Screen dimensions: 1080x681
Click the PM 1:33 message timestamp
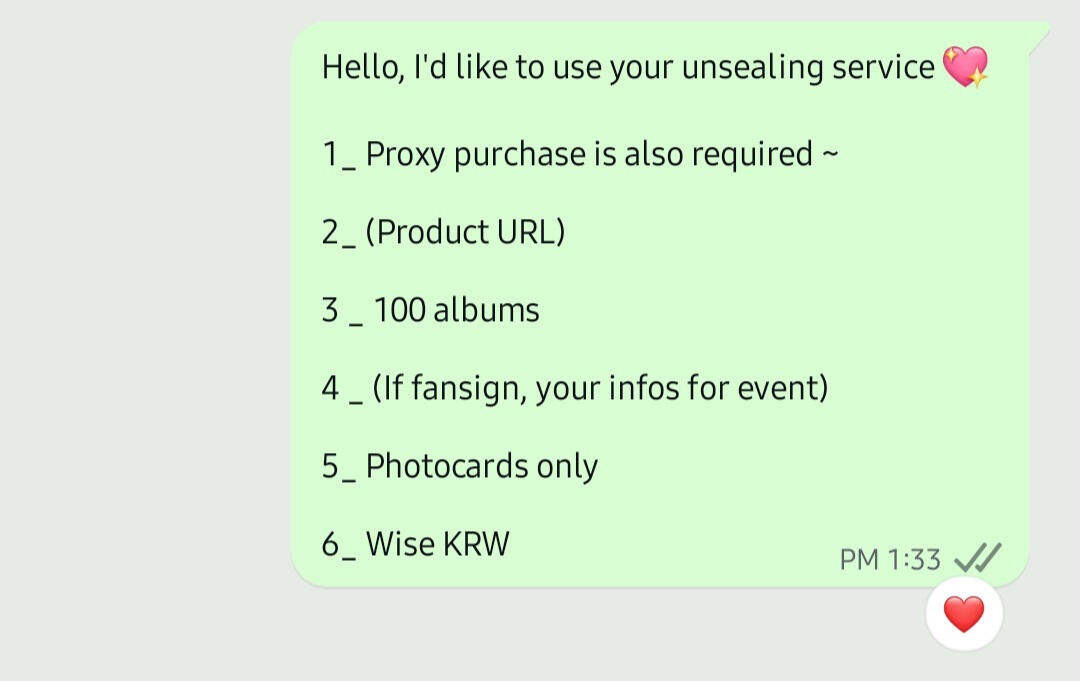(890, 559)
